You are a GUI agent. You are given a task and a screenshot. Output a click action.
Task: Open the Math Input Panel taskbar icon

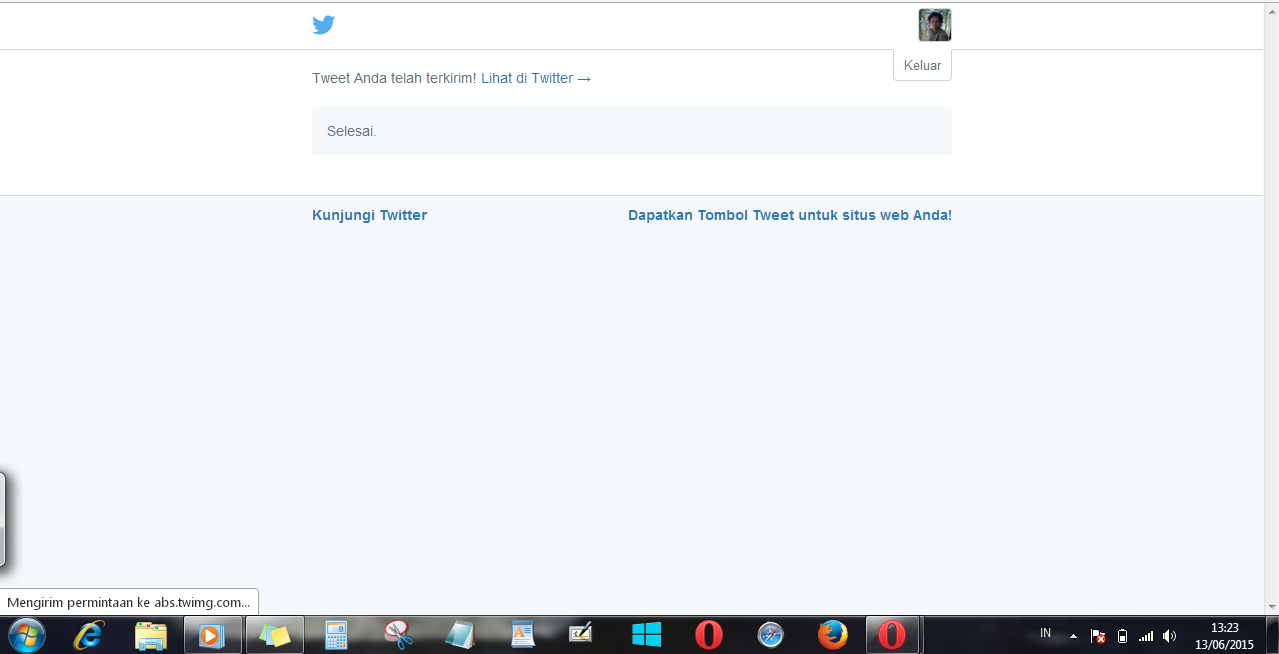pos(580,633)
